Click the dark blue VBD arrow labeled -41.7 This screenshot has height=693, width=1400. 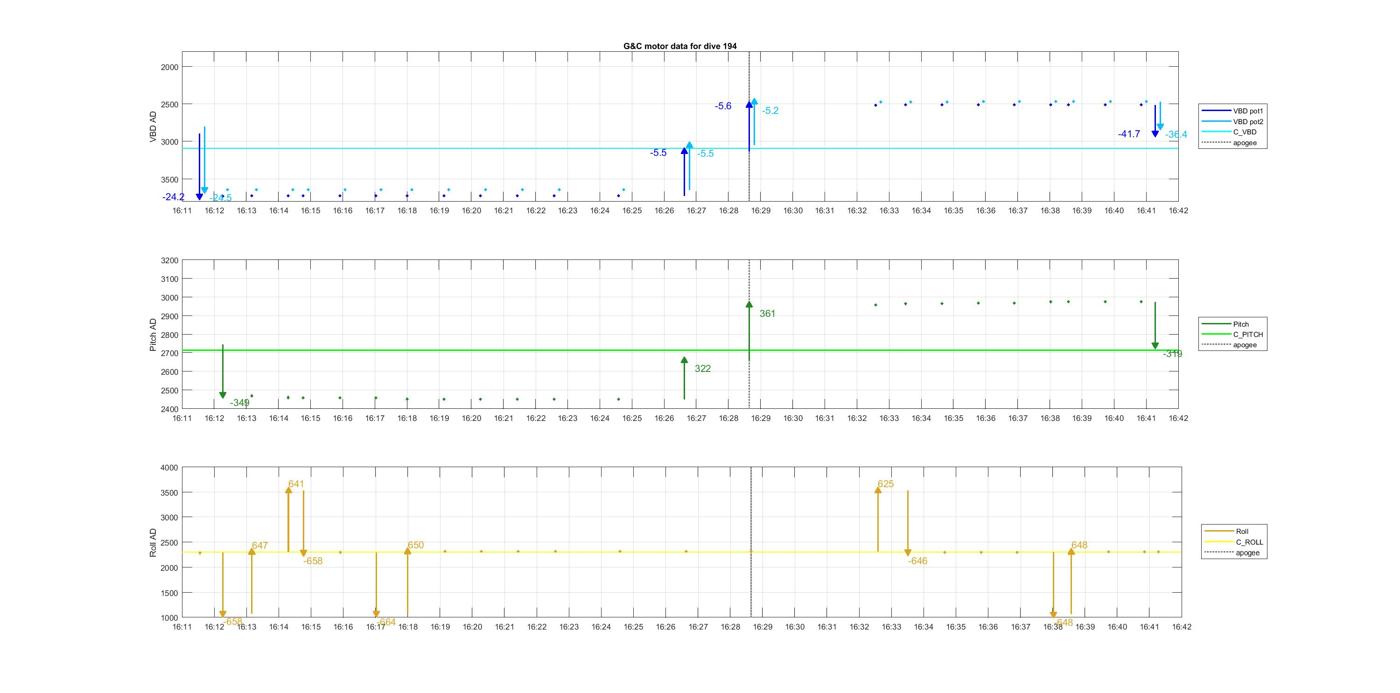[x=1155, y=121]
